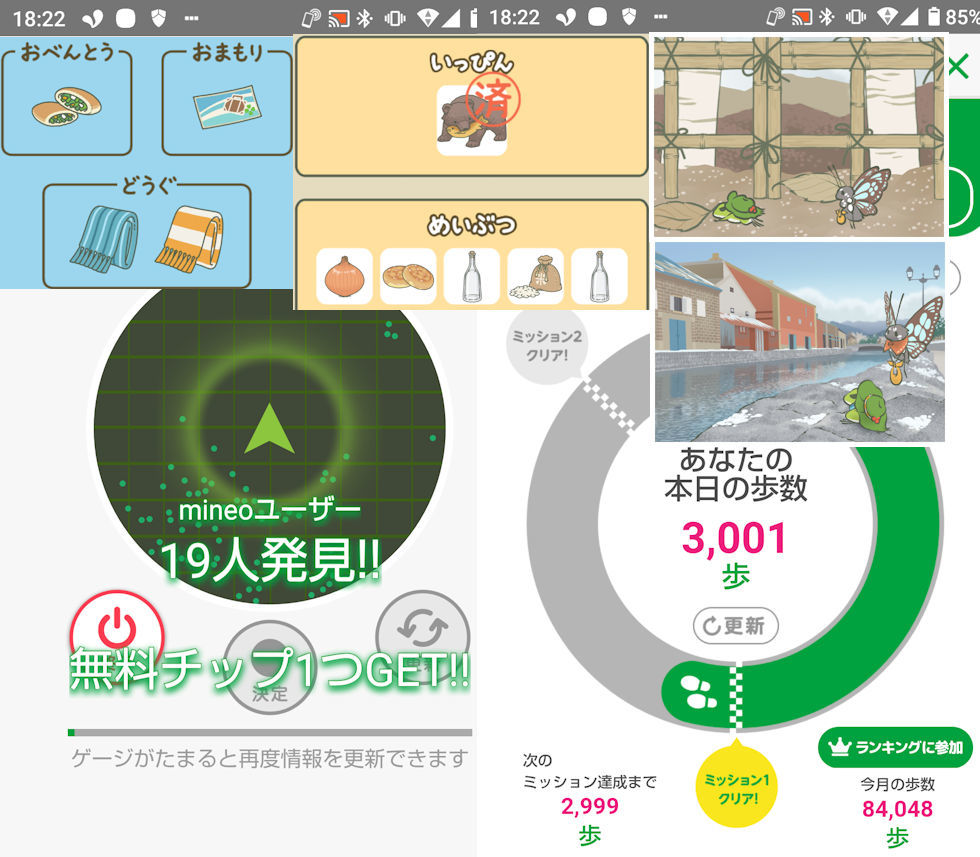Tap the めいぶつ section heading
Viewport: 980px width, 857px height.
[472, 224]
